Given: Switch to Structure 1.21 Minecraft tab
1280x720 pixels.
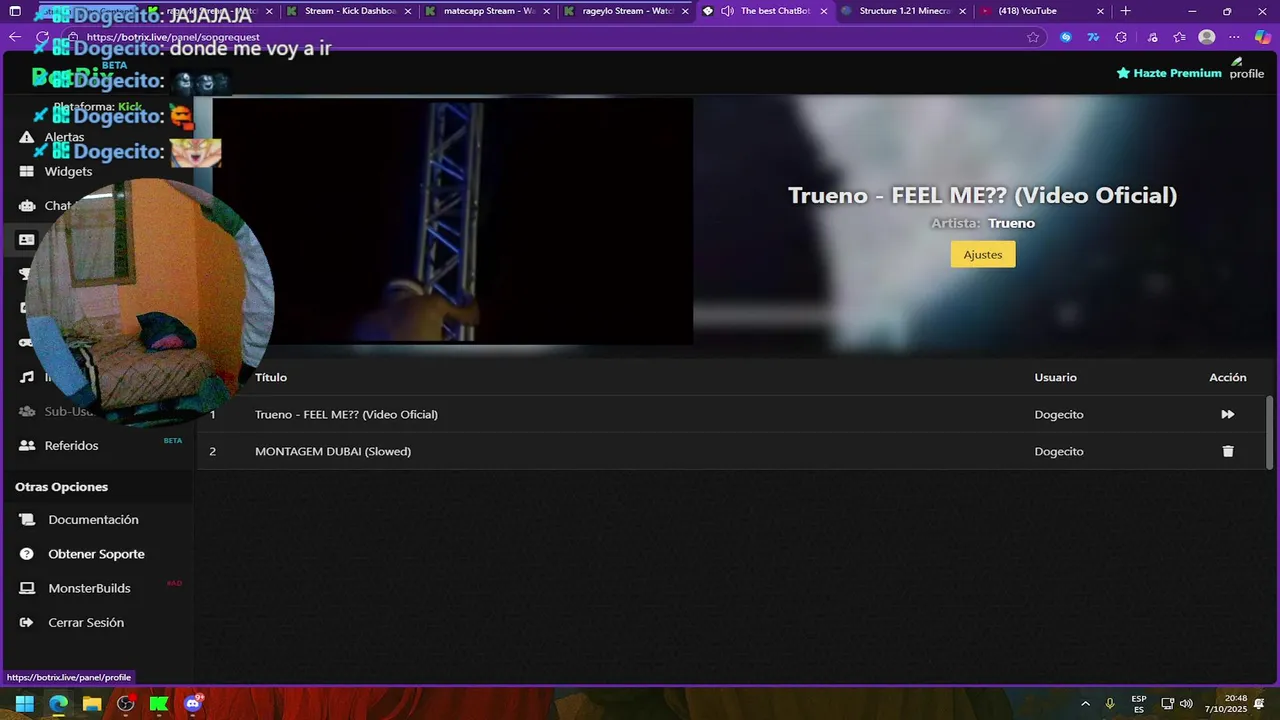Looking at the screenshot, I should pyautogui.click(x=903, y=11).
